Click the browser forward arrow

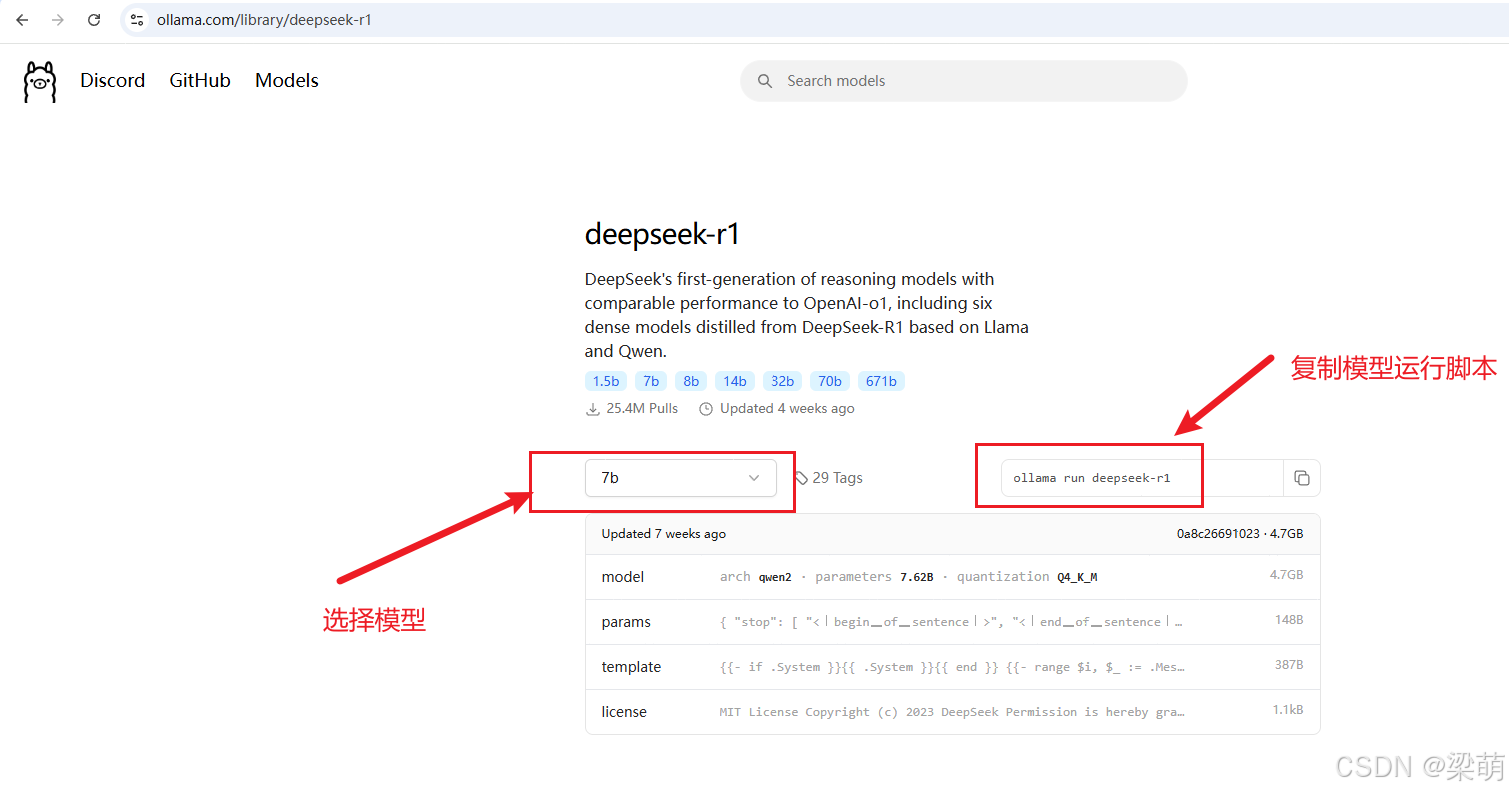[58, 20]
